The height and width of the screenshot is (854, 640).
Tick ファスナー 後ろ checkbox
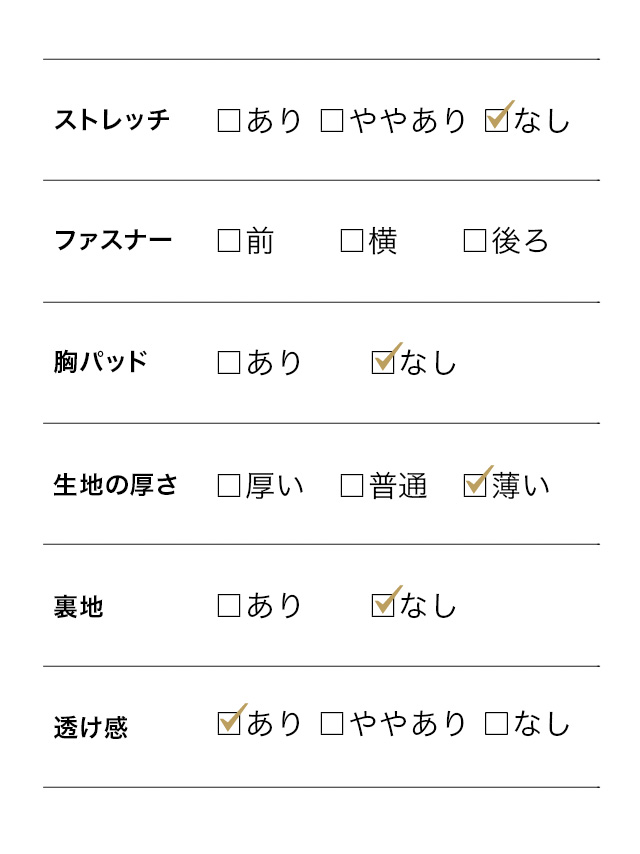point(475,241)
